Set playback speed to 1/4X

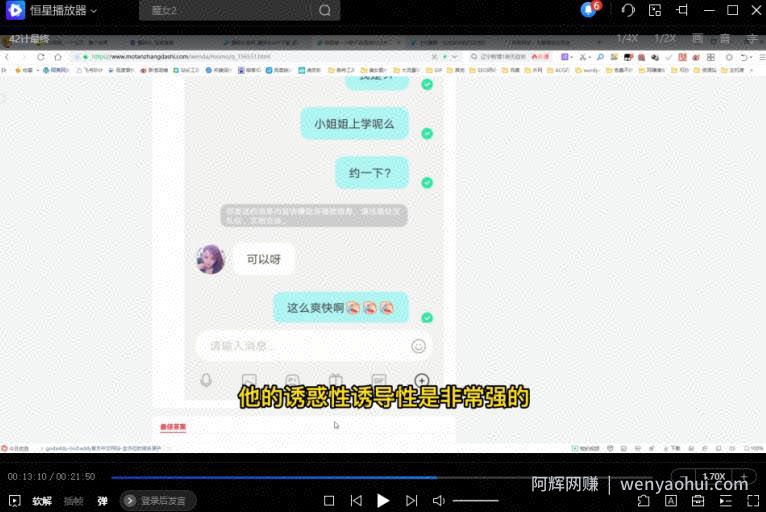pos(627,38)
